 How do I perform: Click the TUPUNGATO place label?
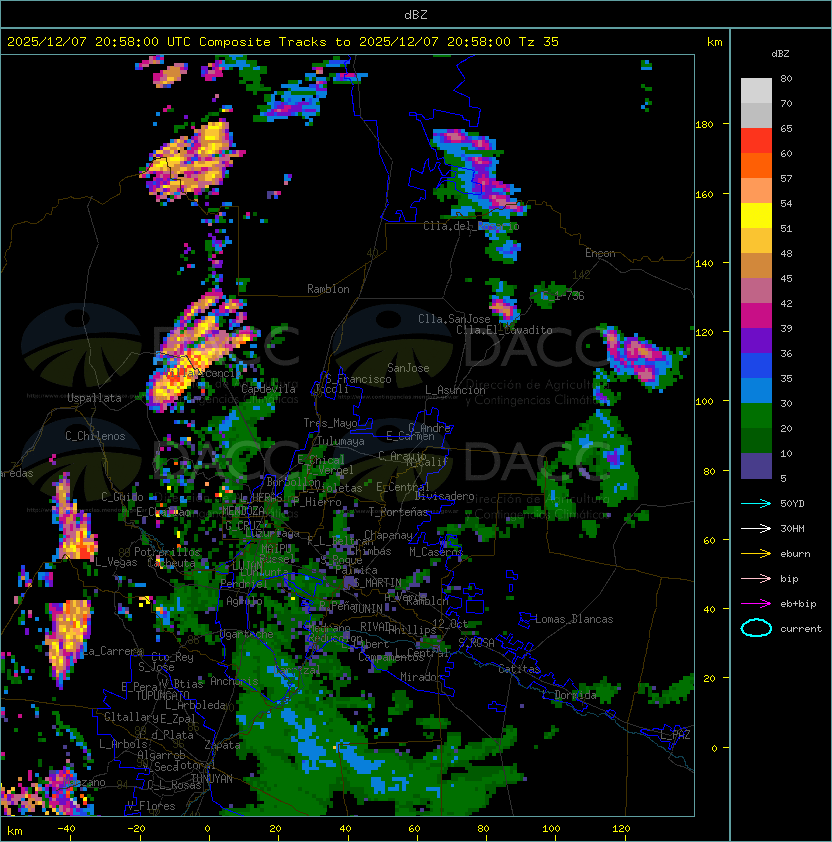point(162,695)
